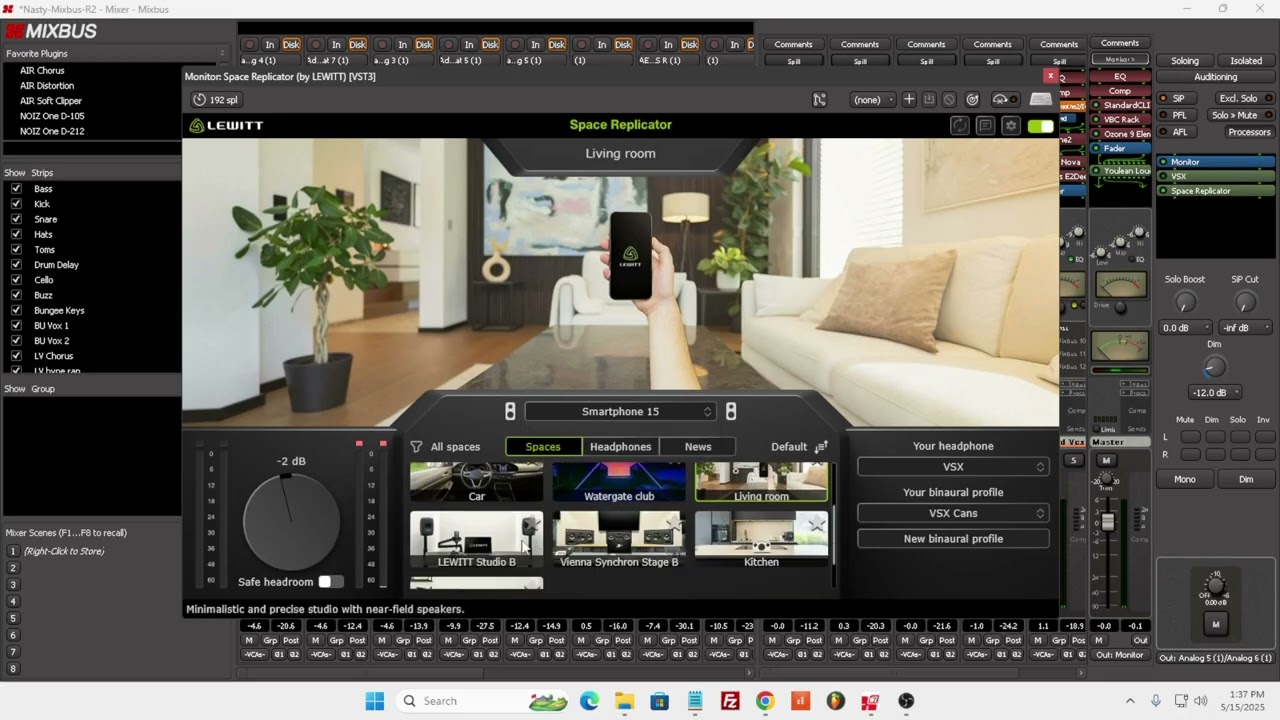
Task: Delete the plugin preset with the circle-slash icon
Action: (949, 100)
